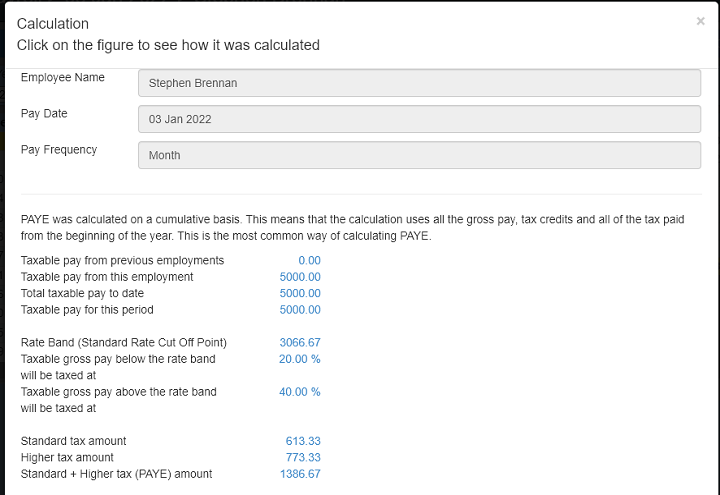Click total taxable pay to date figure
Viewport: 720px width, 495px height.
tap(300, 293)
